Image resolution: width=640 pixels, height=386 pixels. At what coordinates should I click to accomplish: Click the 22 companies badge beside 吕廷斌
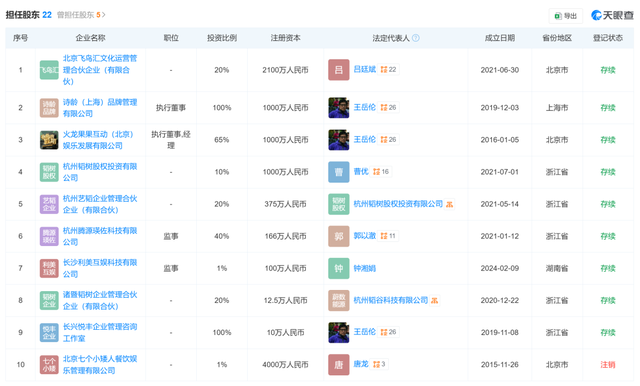[388, 69]
